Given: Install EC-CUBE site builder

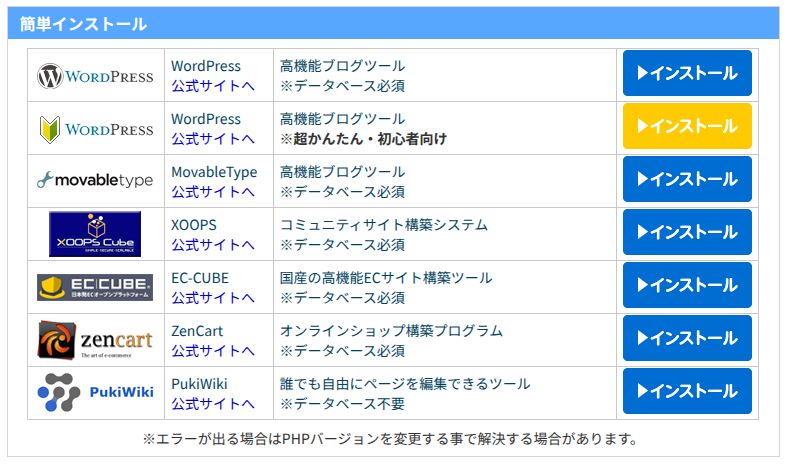Looking at the screenshot, I should pos(687,285).
